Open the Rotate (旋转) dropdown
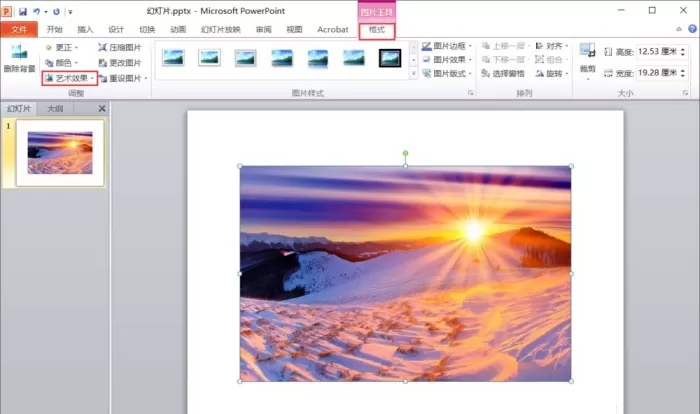The image size is (700, 414). click(552, 73)
